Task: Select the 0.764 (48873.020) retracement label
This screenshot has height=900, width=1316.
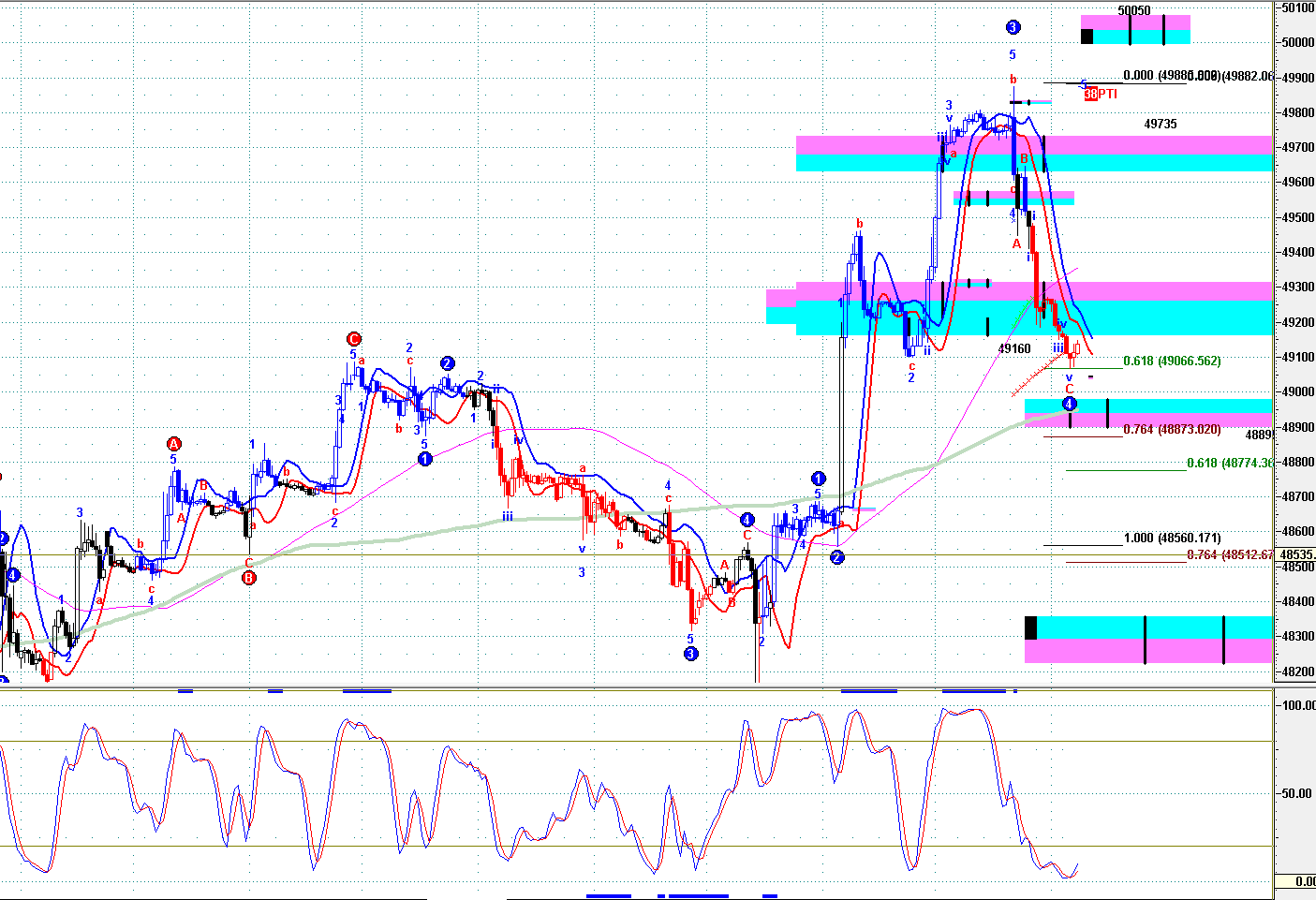Action: click(x=1172, y=429)
